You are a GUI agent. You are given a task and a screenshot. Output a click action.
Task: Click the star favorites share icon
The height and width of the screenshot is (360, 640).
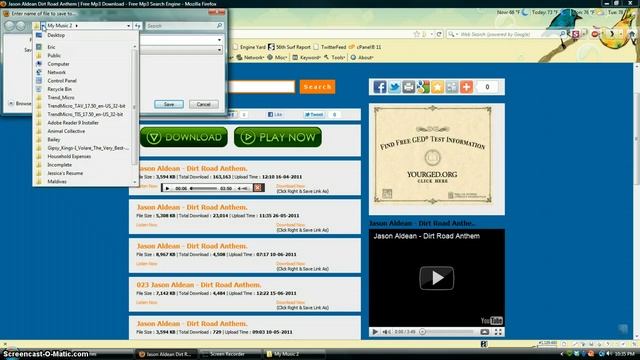click(x=437, y=87)
